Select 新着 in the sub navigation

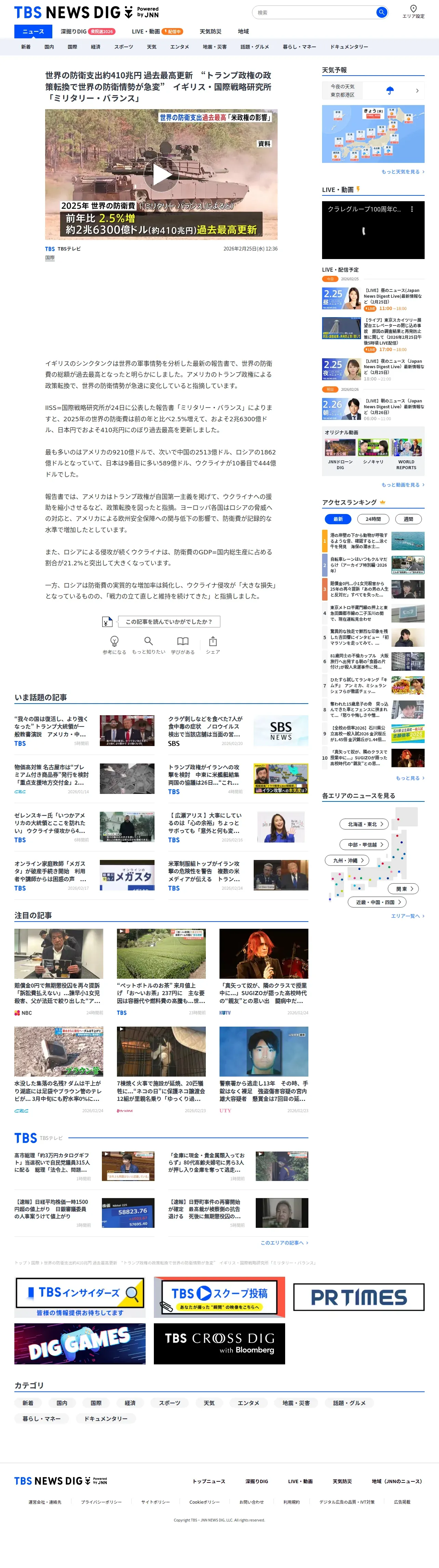pyautogui.click(x=26, y=47)
